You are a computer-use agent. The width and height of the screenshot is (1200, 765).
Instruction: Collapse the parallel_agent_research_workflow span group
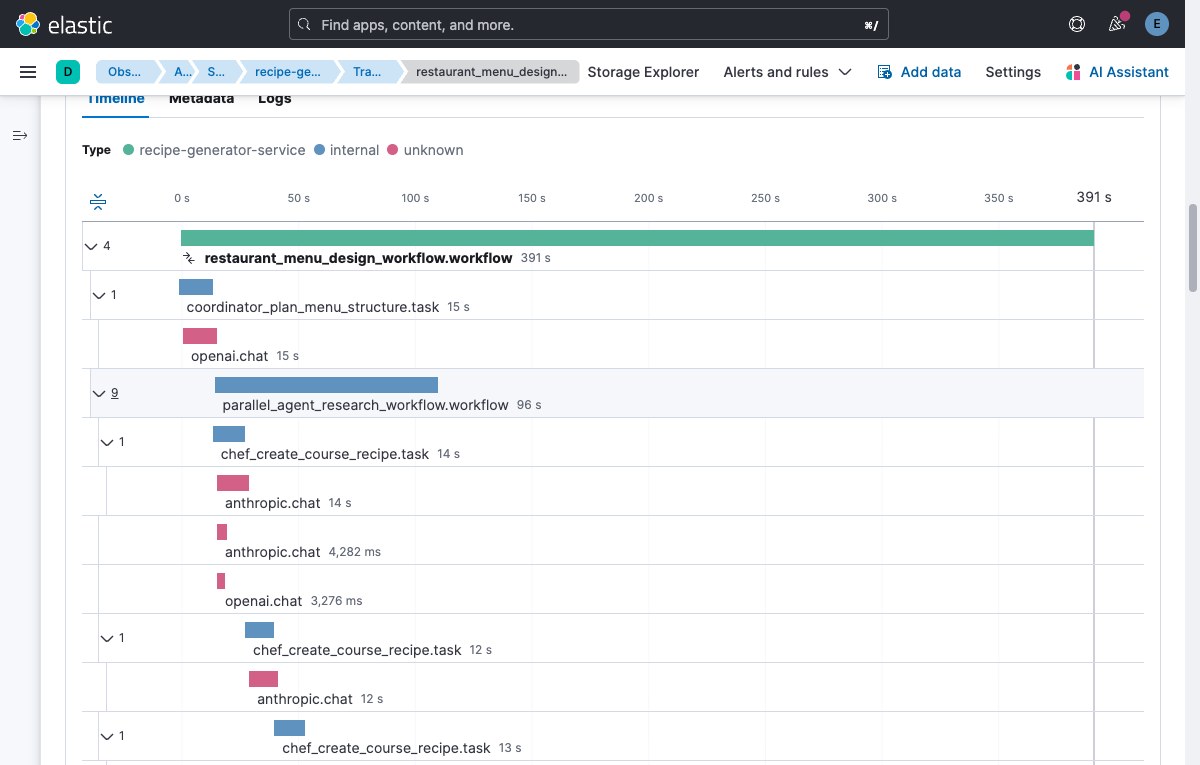(x=98, y=392)
